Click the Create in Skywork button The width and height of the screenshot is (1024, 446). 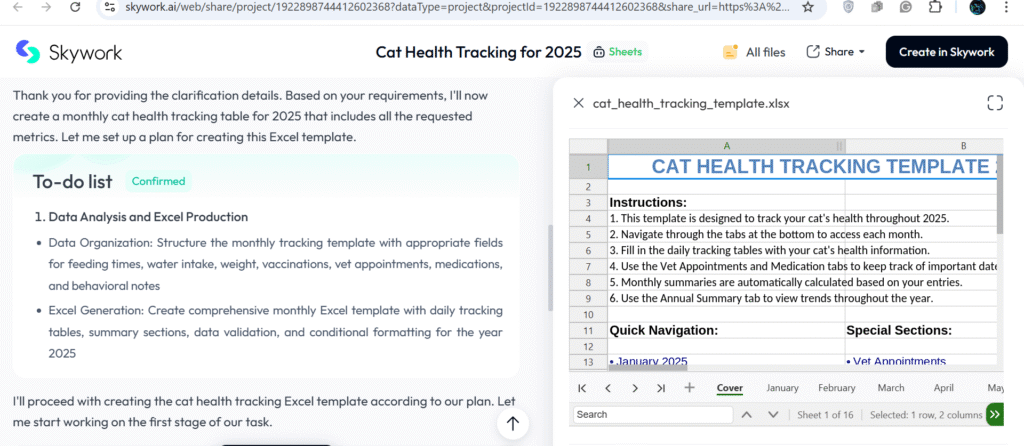[x=946, y=52]
